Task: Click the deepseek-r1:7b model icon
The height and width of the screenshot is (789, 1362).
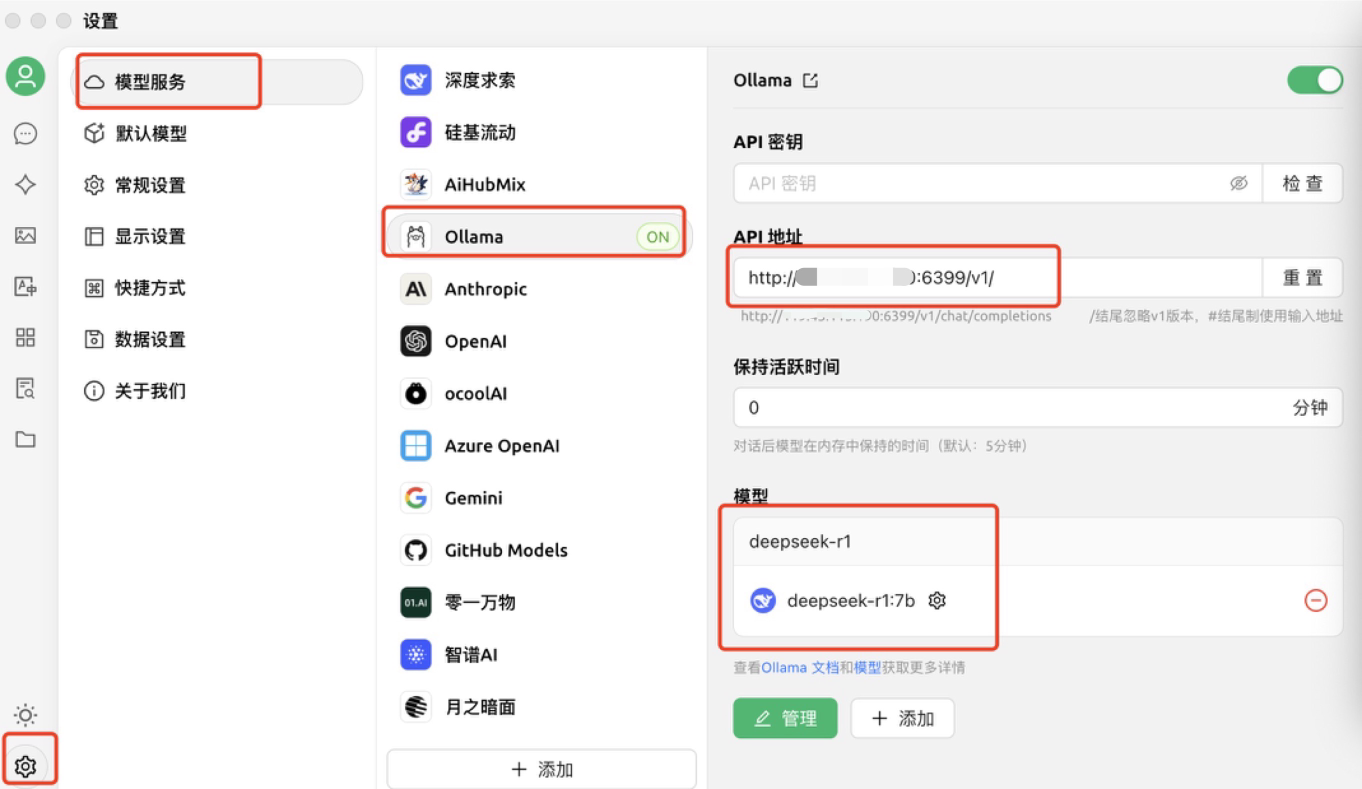Action: (x=763, y=601)
